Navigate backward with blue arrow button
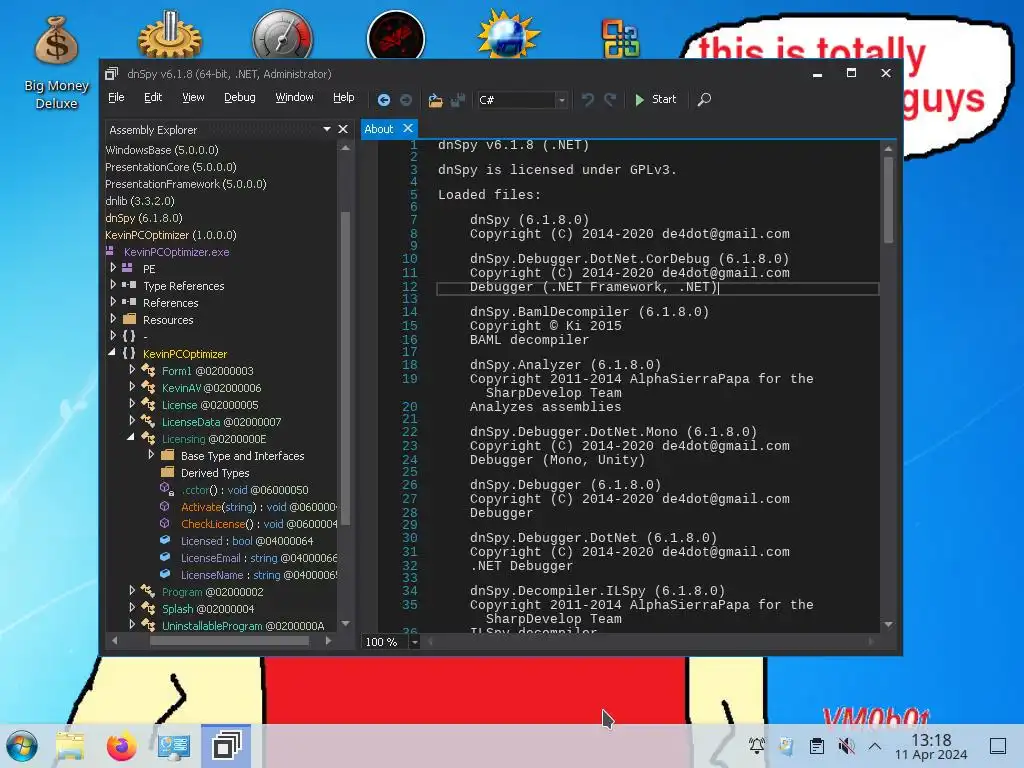 click(x=384, y=100)
